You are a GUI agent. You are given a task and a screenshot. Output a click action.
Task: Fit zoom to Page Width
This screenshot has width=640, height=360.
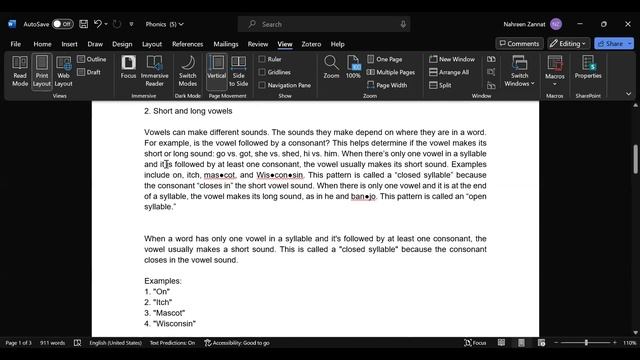(x=387, y=85)
